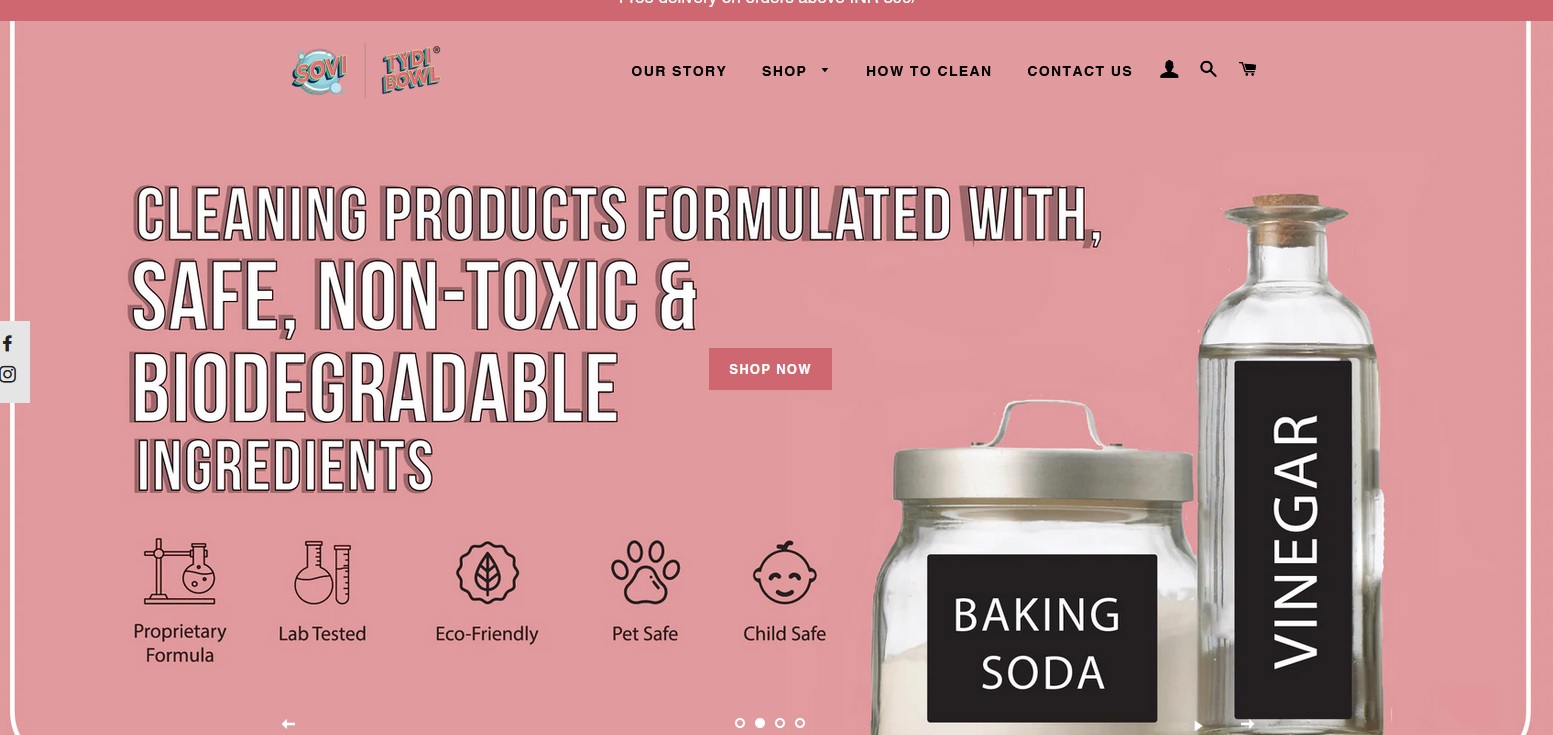
Task: Open Facebook from side social bar
Action: coord(8,344)
